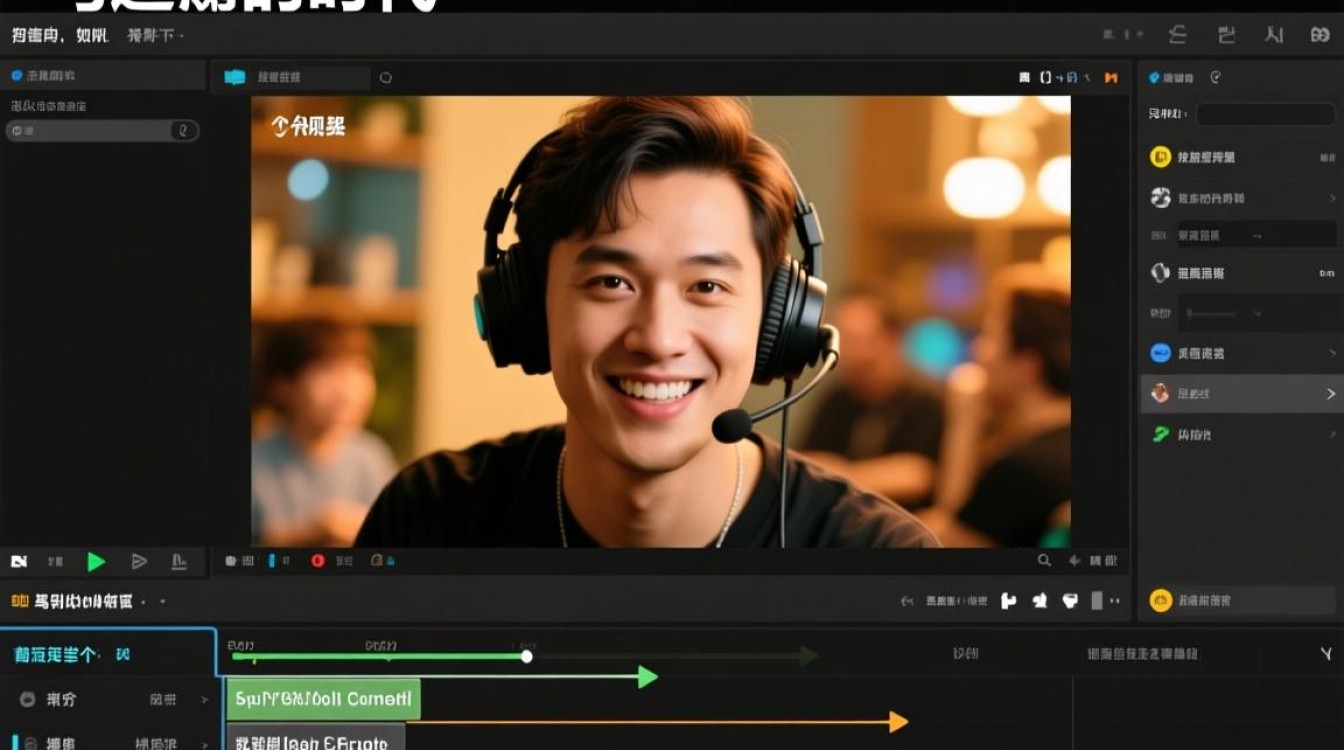1344x750 pixels.
Task: Click the double-circle icon at the top-right corner
Action: 1320,35
